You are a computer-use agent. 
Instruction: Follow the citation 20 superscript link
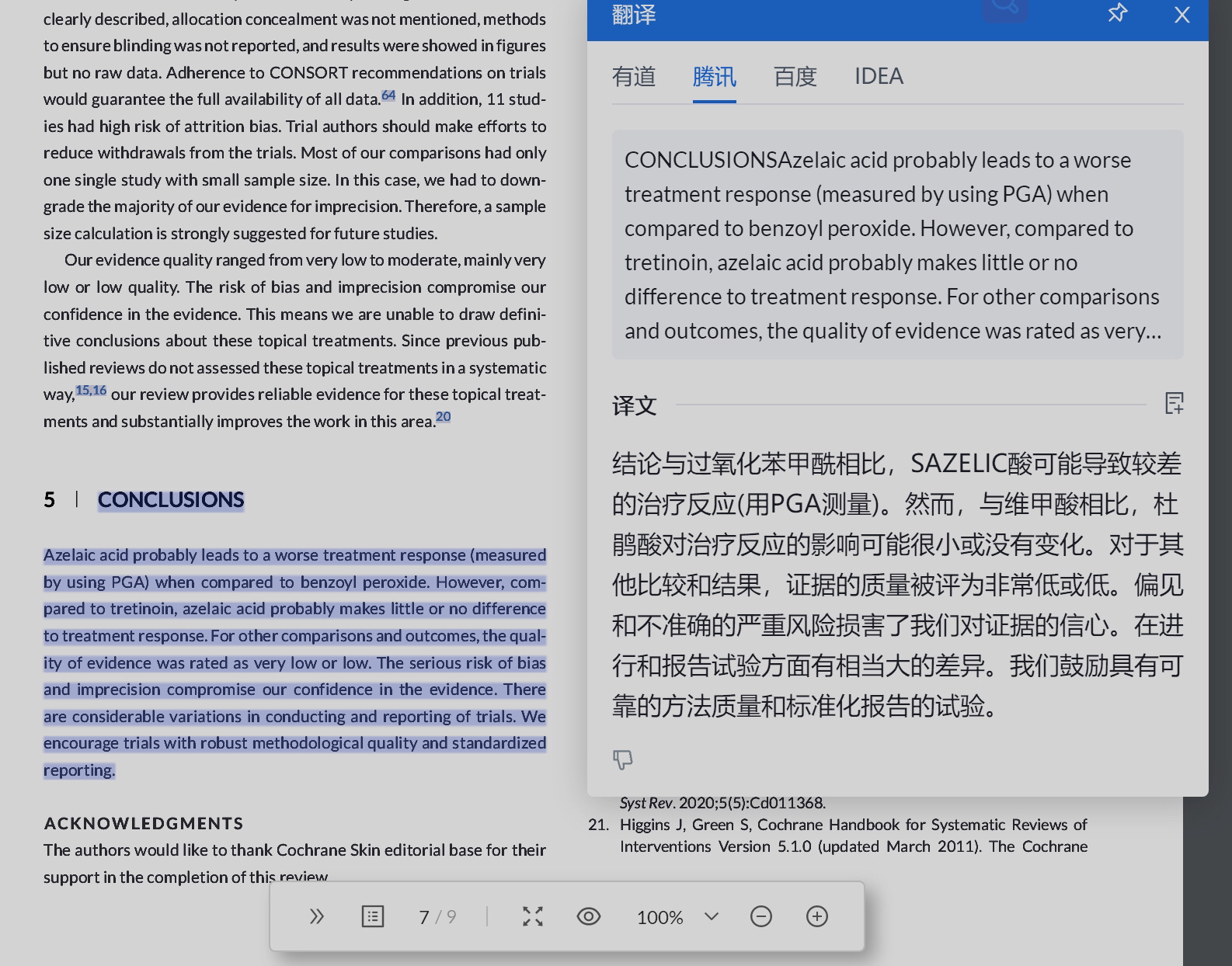(443, 417)
